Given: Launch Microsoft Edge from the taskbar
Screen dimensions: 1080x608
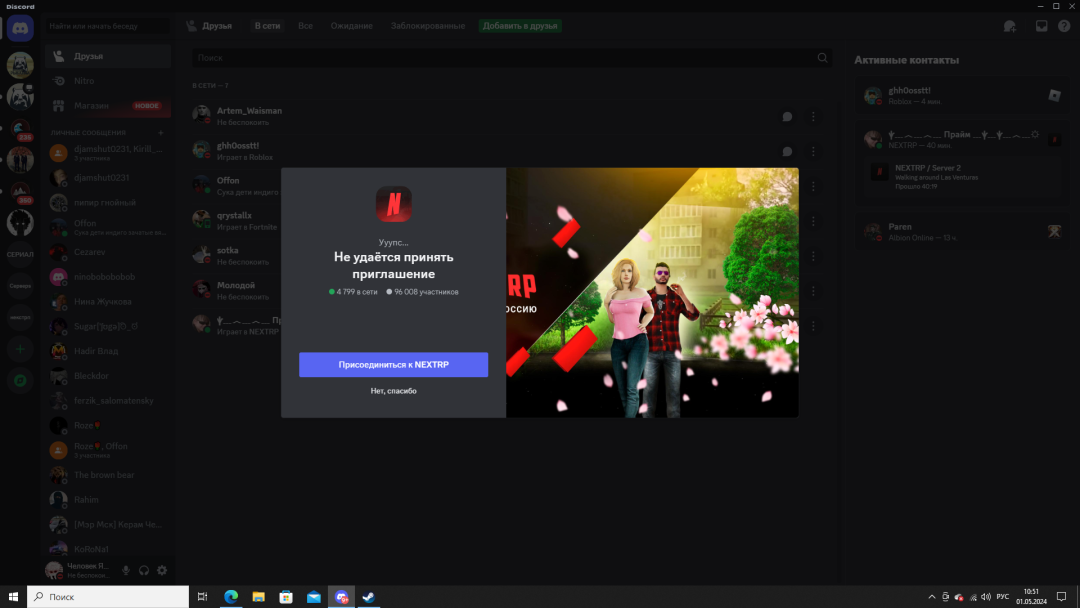Looking at the screenshot, I should click(231, 597).
